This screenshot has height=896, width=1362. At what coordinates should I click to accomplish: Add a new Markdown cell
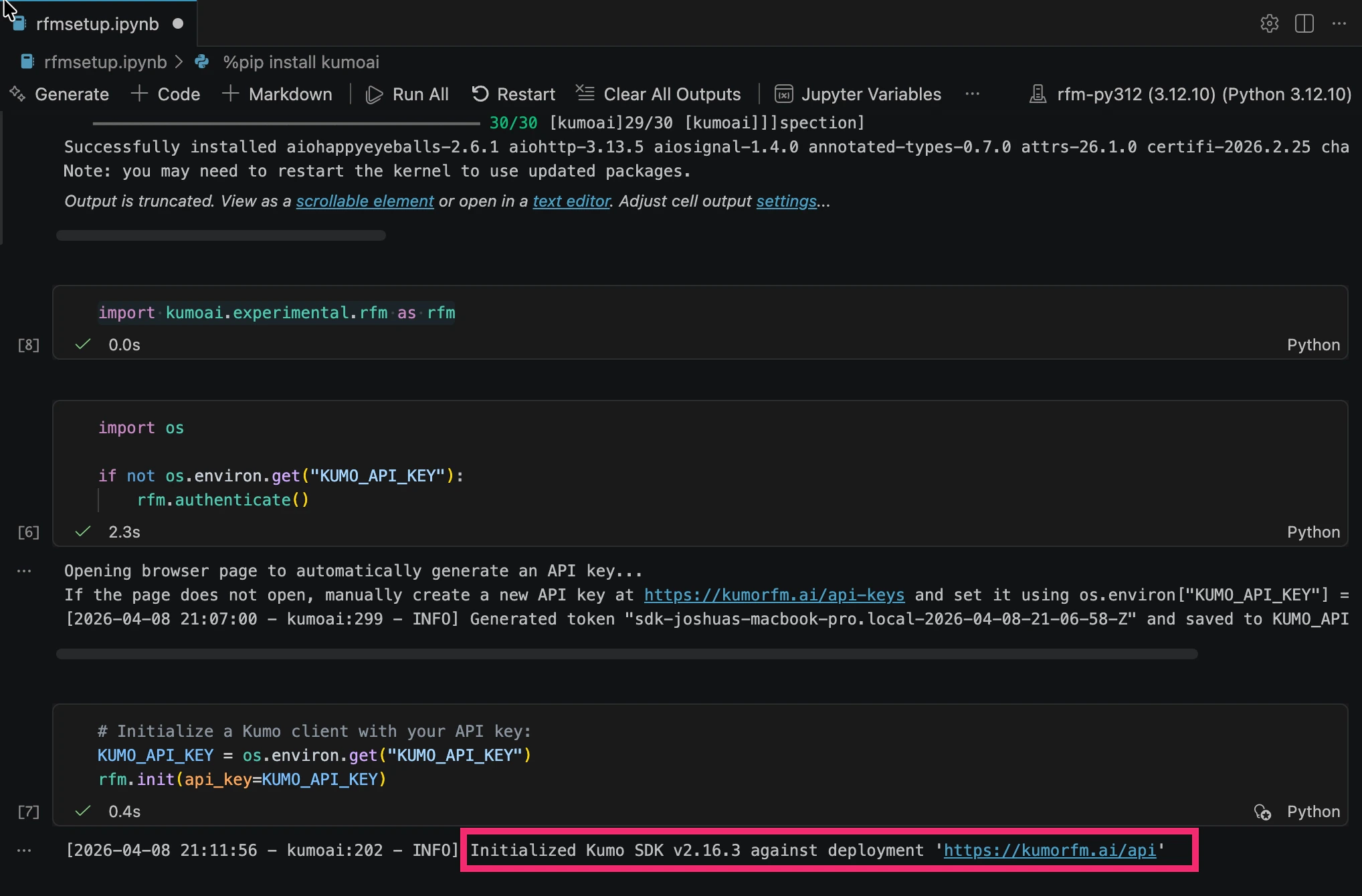pos(277,94)
